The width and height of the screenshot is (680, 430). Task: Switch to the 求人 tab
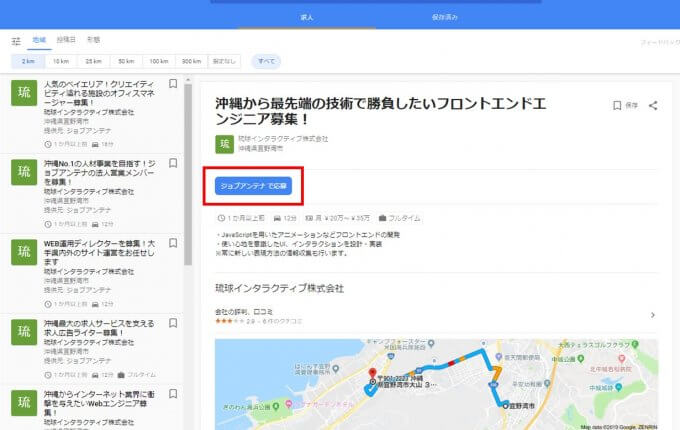[307, 17]
